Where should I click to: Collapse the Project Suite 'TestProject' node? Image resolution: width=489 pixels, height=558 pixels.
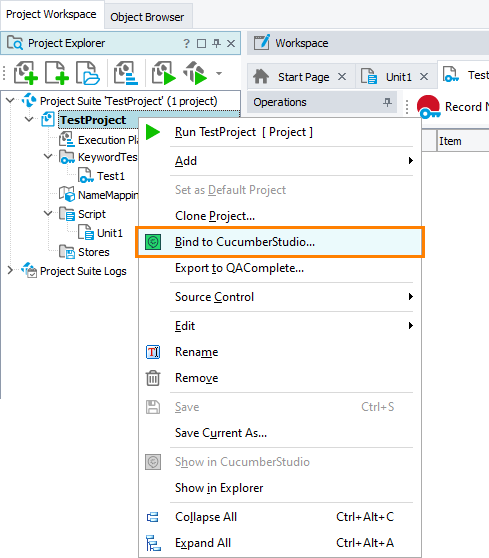click(x=10, y=101)
